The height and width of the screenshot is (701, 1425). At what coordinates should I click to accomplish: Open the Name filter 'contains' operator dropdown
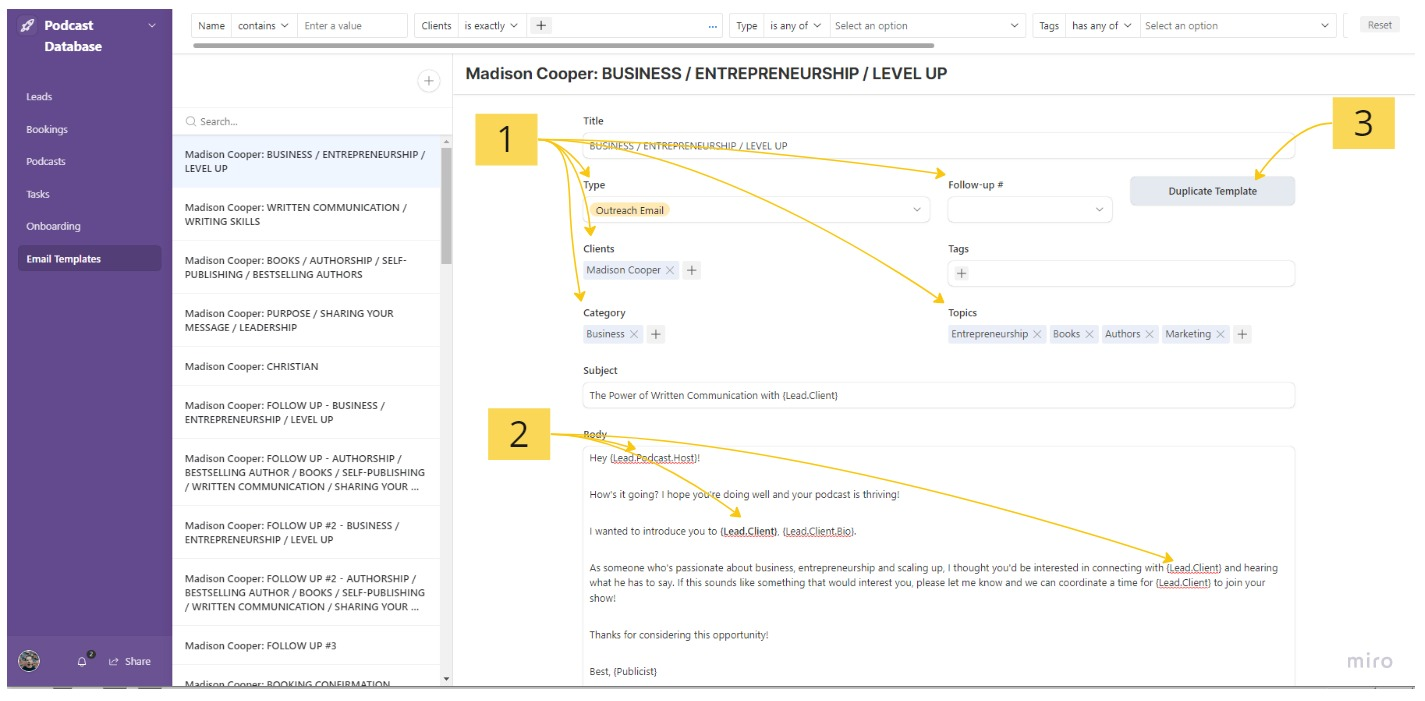(x=263, y=26)
